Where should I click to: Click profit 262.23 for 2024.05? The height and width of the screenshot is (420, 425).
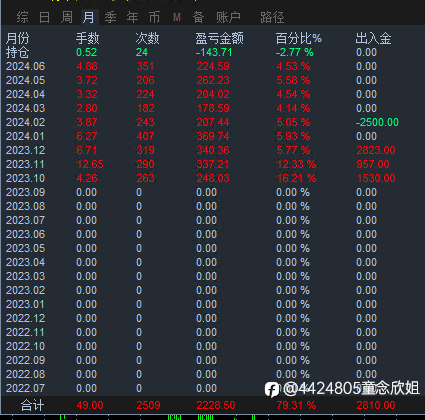tap(213, 80)
